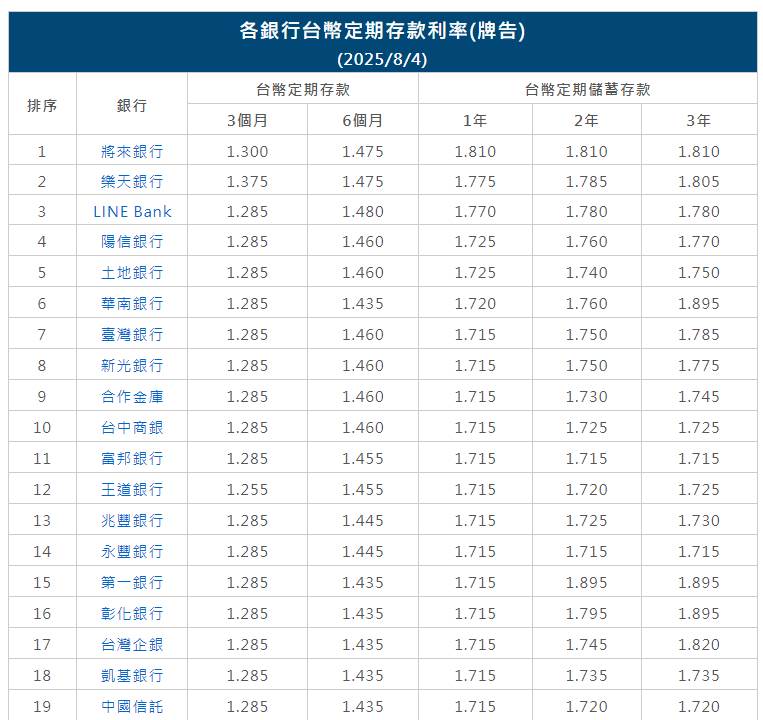Open the 合作金庫 link
Viewport: 763px width, 720px height.
[x=132, y=397]
